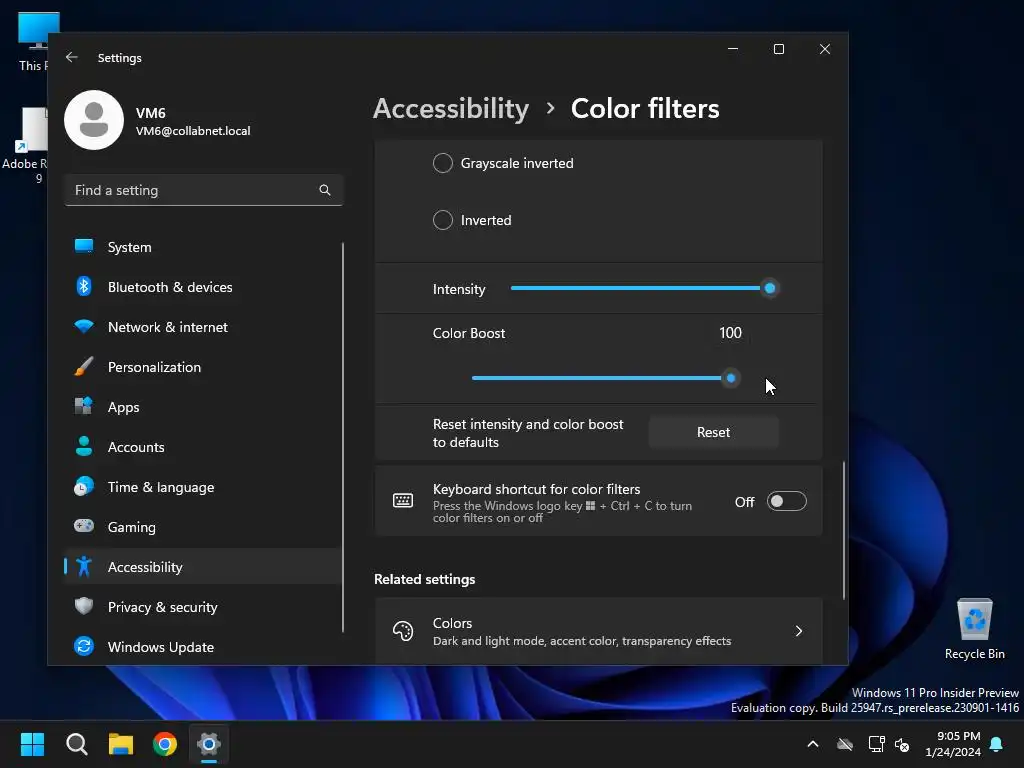Click the keyboard icon beside shortcut setting

(403, 501)
